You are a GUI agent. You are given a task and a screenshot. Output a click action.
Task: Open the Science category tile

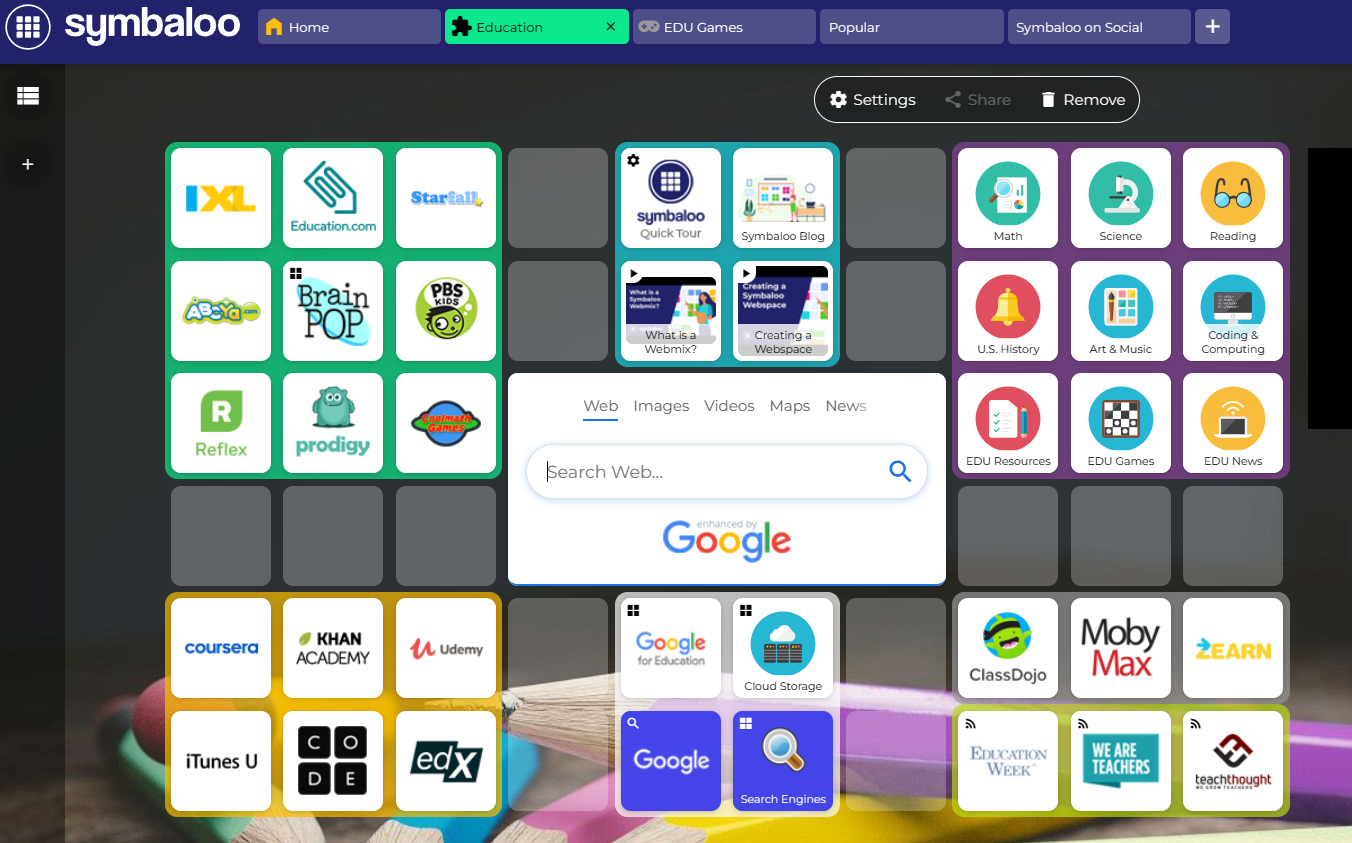coord(1121,198)
